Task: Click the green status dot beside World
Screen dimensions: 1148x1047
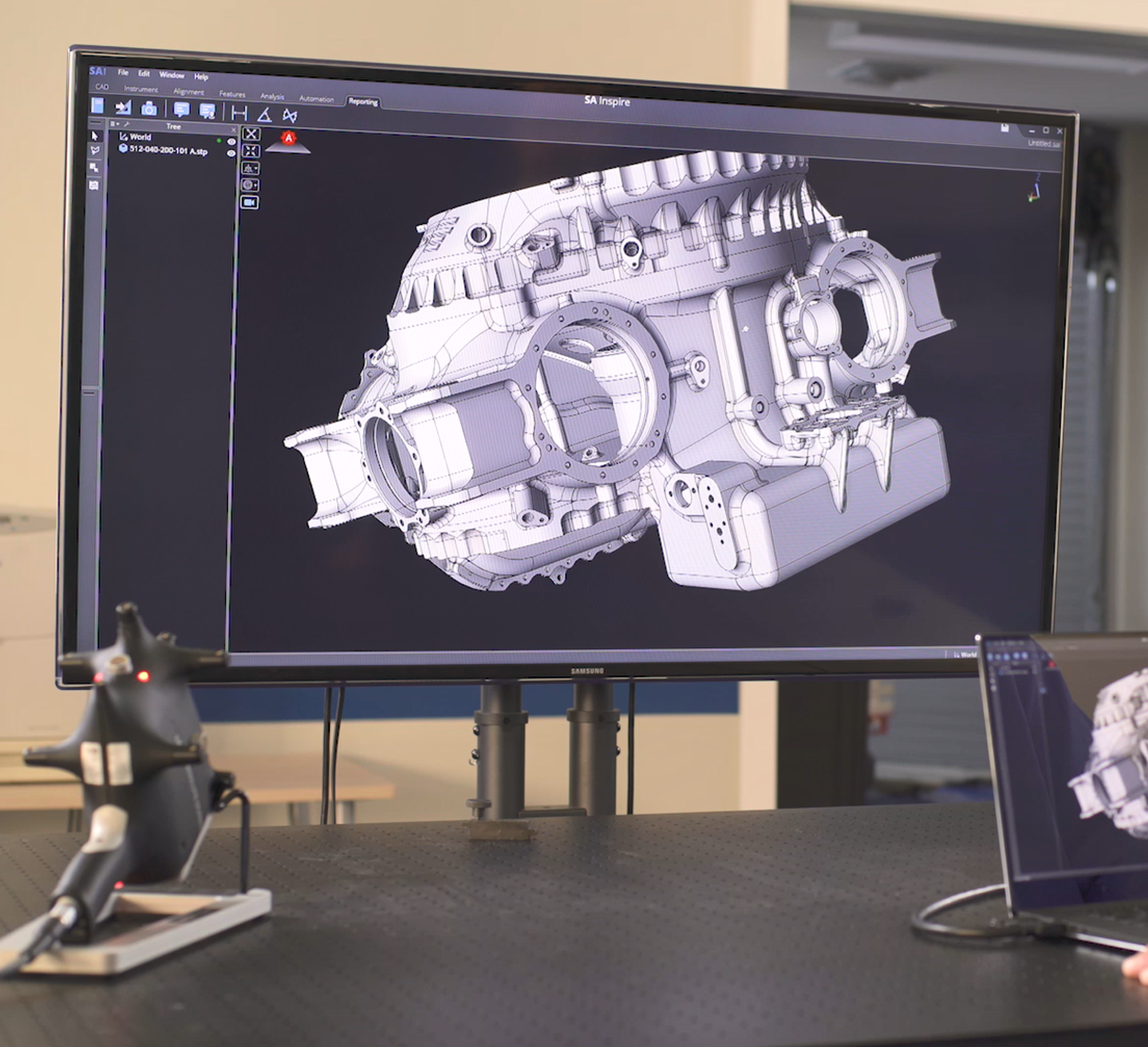Action: click(219, 140)
